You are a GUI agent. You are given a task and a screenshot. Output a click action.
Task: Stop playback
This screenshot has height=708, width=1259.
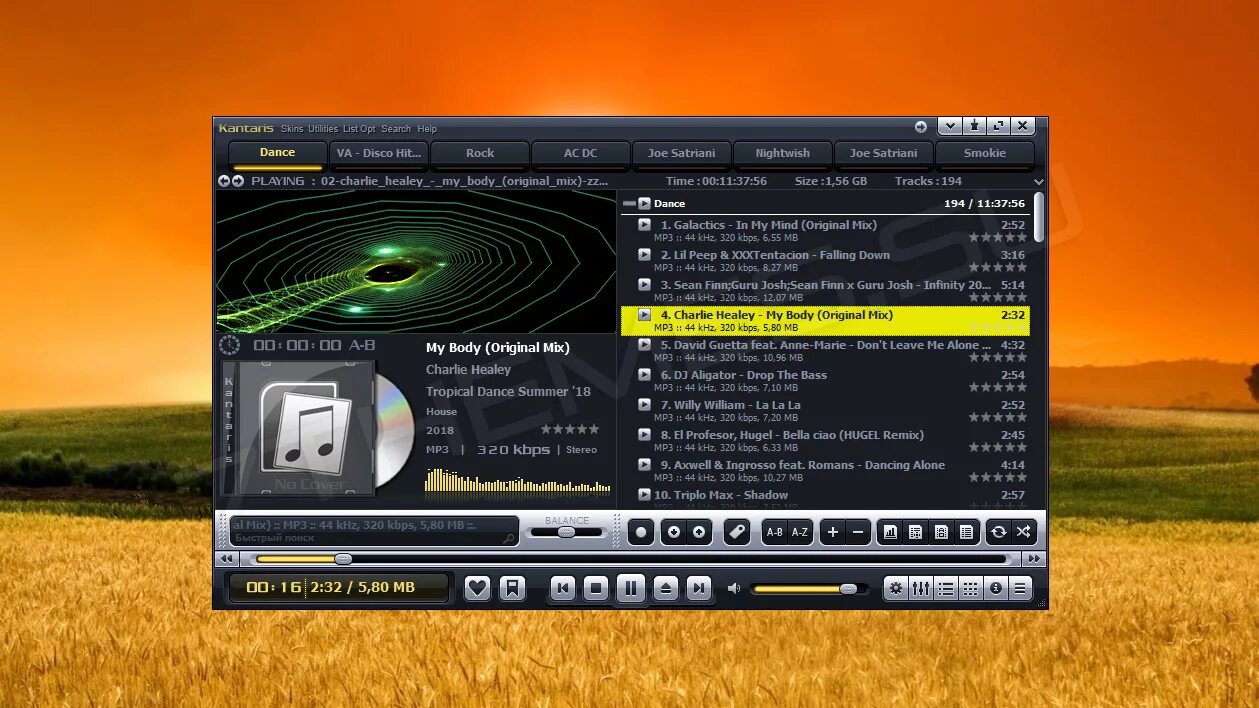596,588
